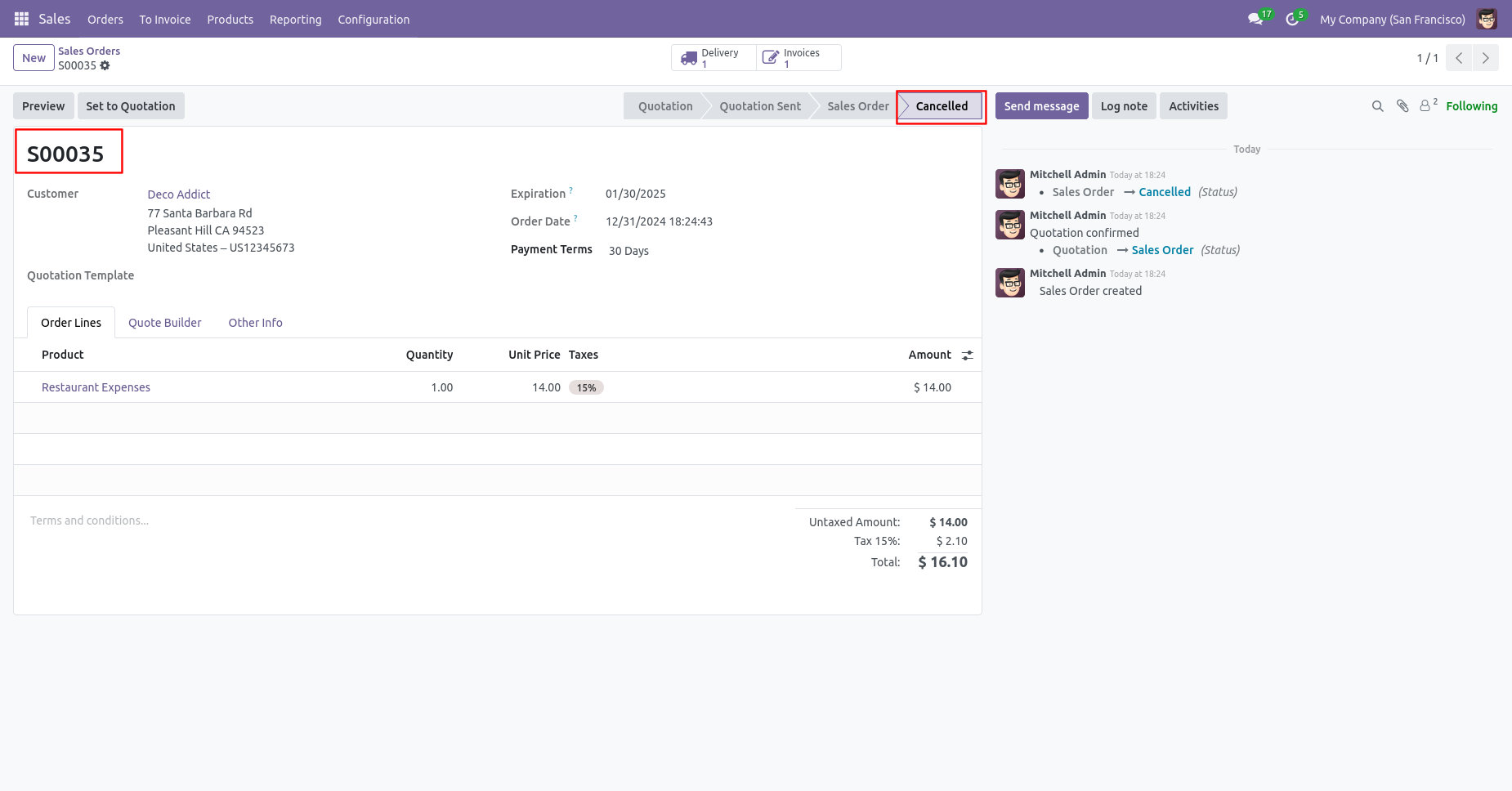Open the apps grid home menu
The height and width of the screenshot is (791, 1512).
[x=21, y=19]
